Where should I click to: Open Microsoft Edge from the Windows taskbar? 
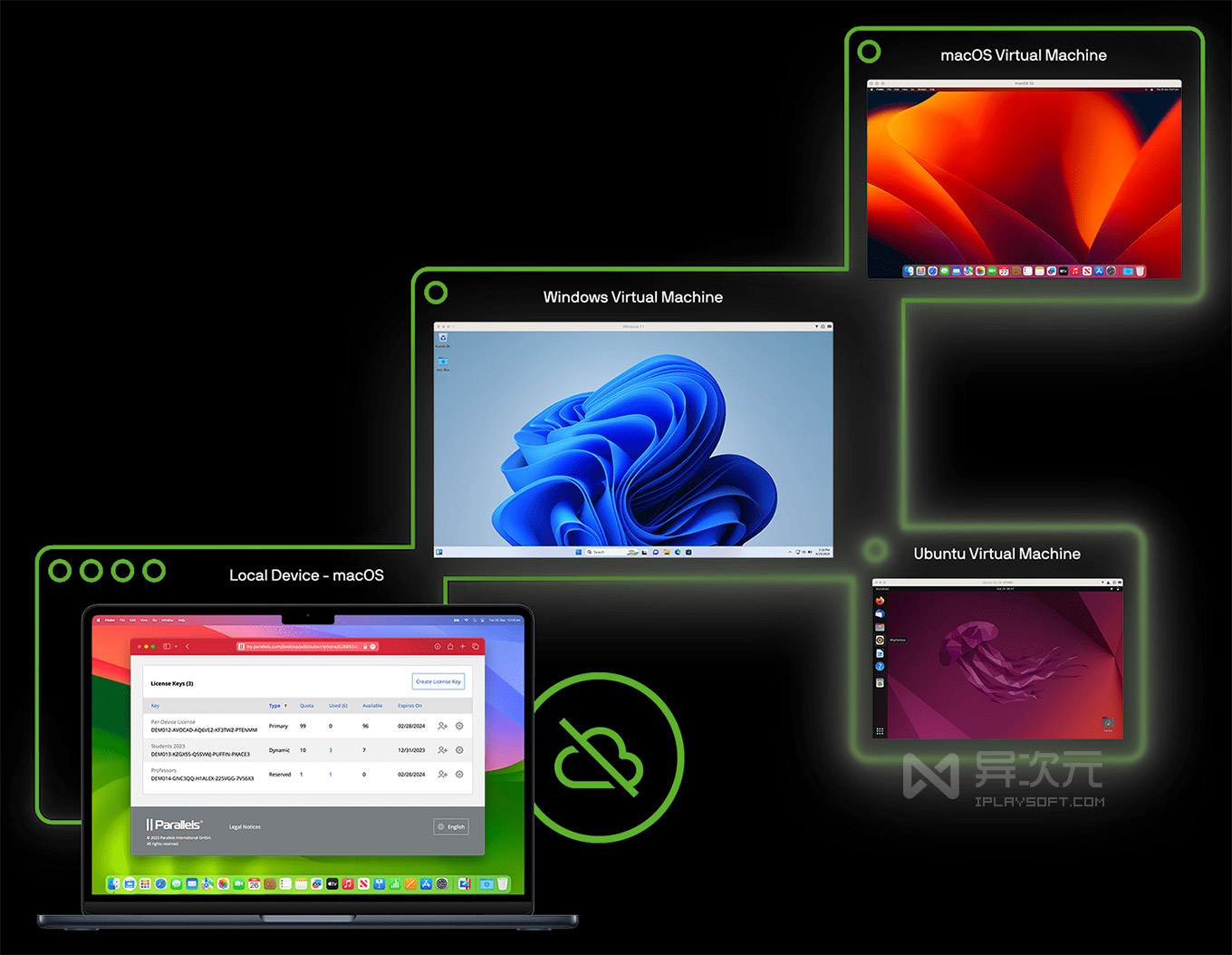click(x=678, y=552)
